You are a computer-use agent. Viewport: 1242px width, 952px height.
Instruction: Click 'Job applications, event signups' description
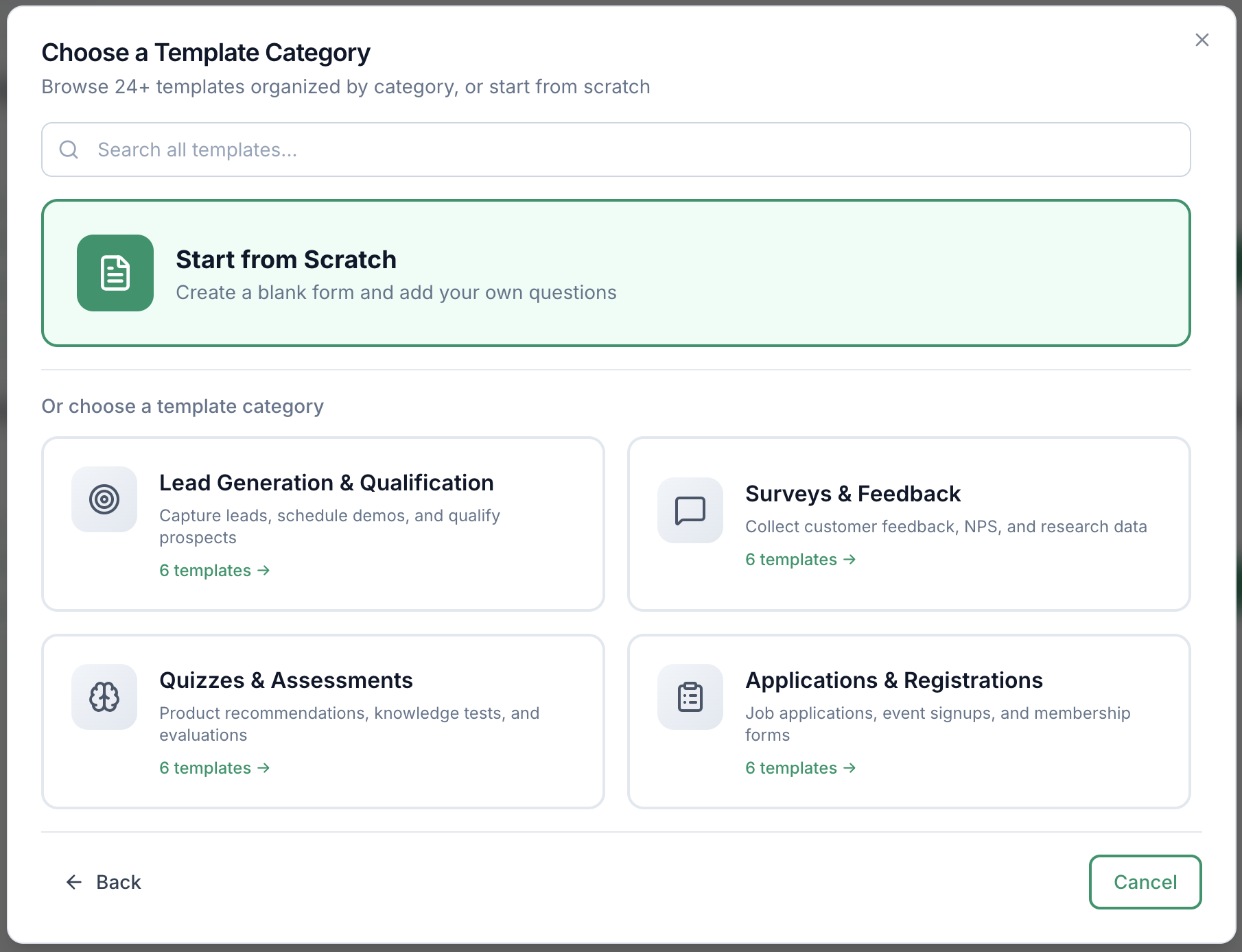pyautogui.click(x=938, y=724)
